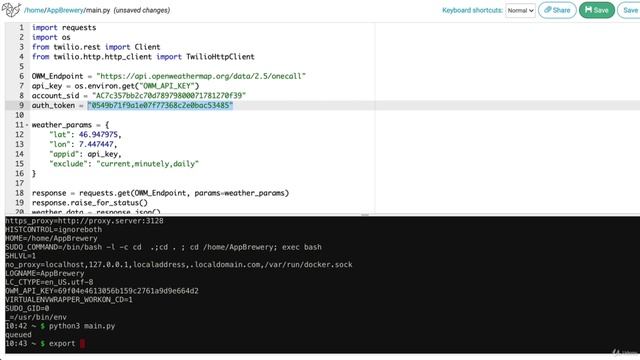Screen dimensions: 640x360
Task: Open the Keyboard shortcuts link
Action: pos(472,10)
